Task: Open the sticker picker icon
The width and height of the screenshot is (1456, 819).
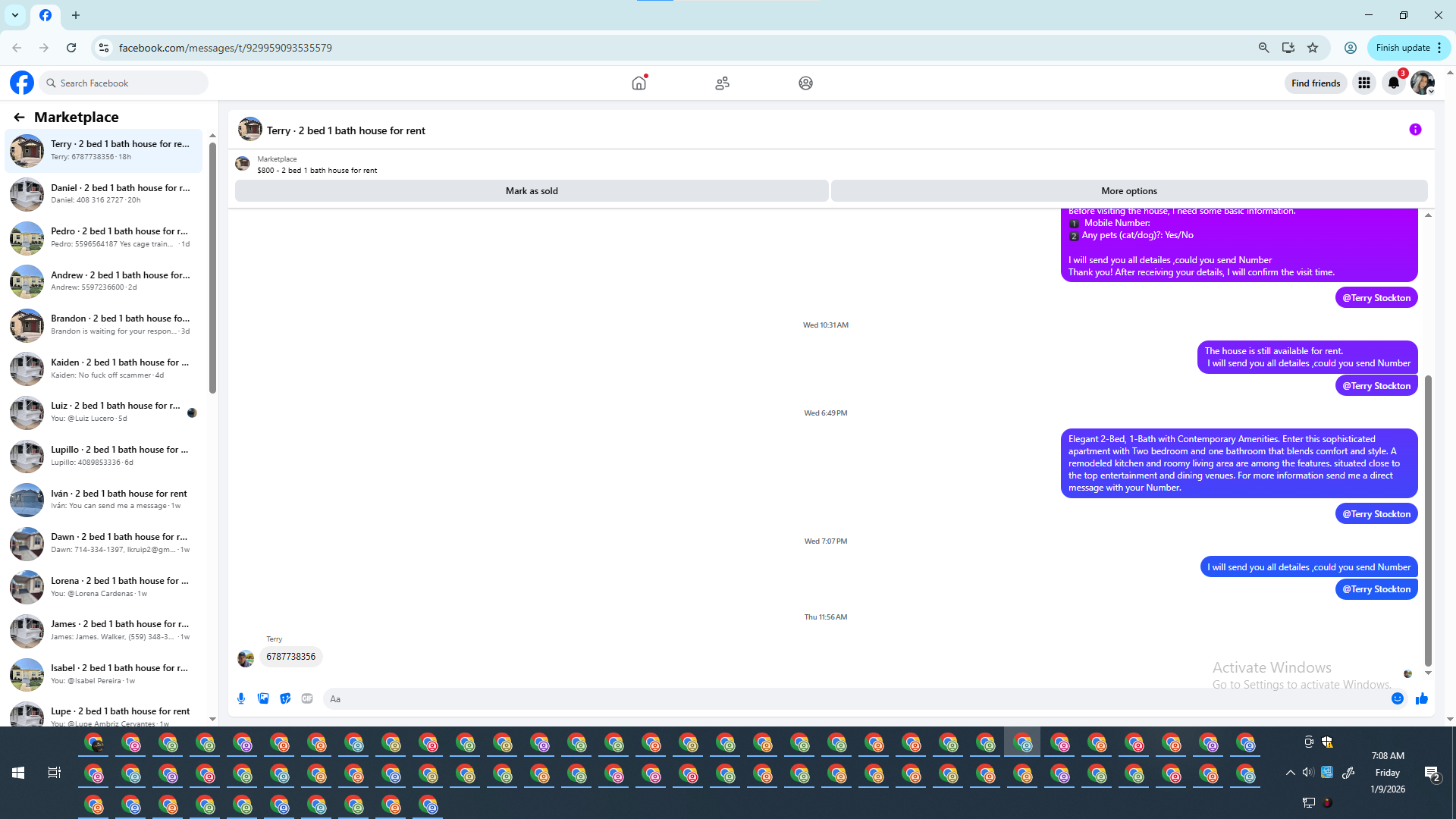Action: 285,698
